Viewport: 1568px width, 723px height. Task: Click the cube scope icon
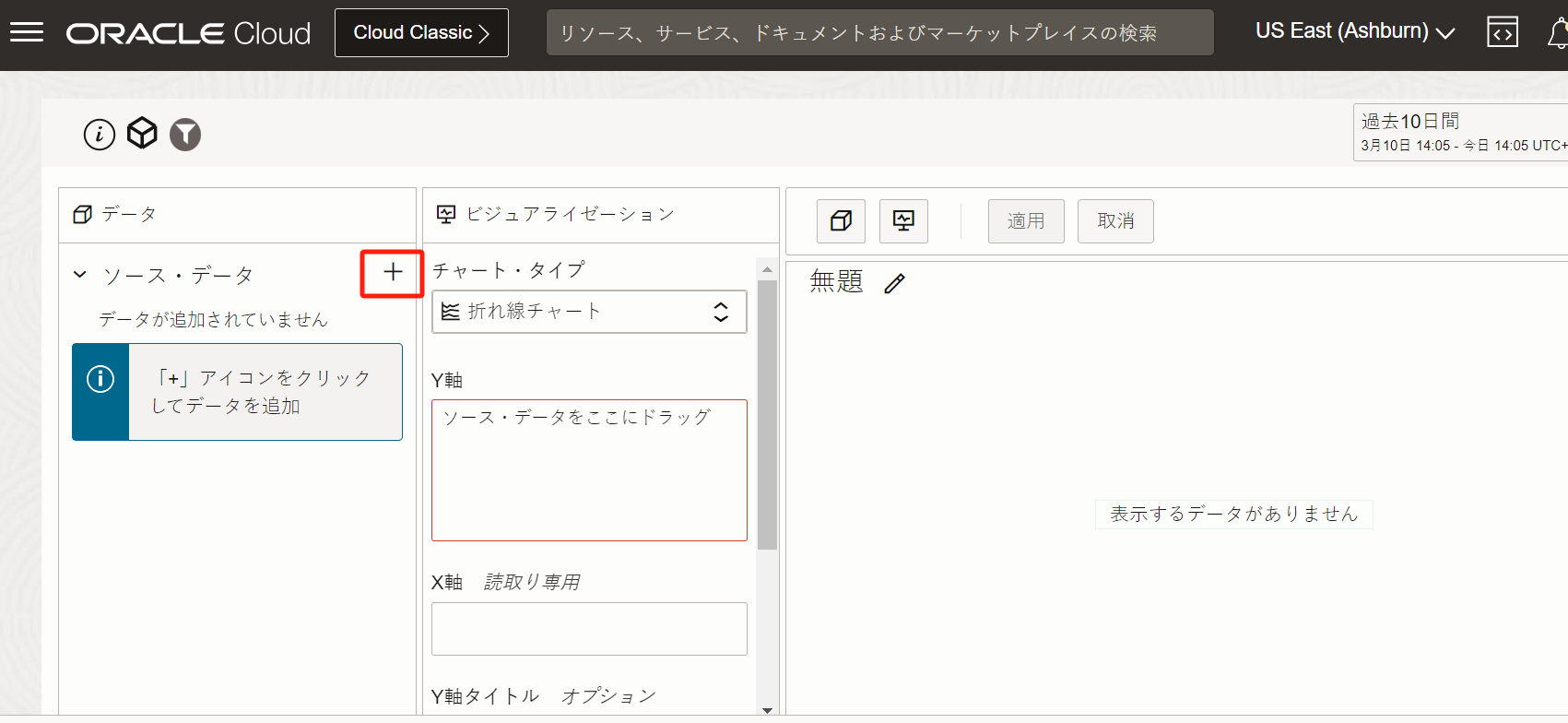point(142,134)
